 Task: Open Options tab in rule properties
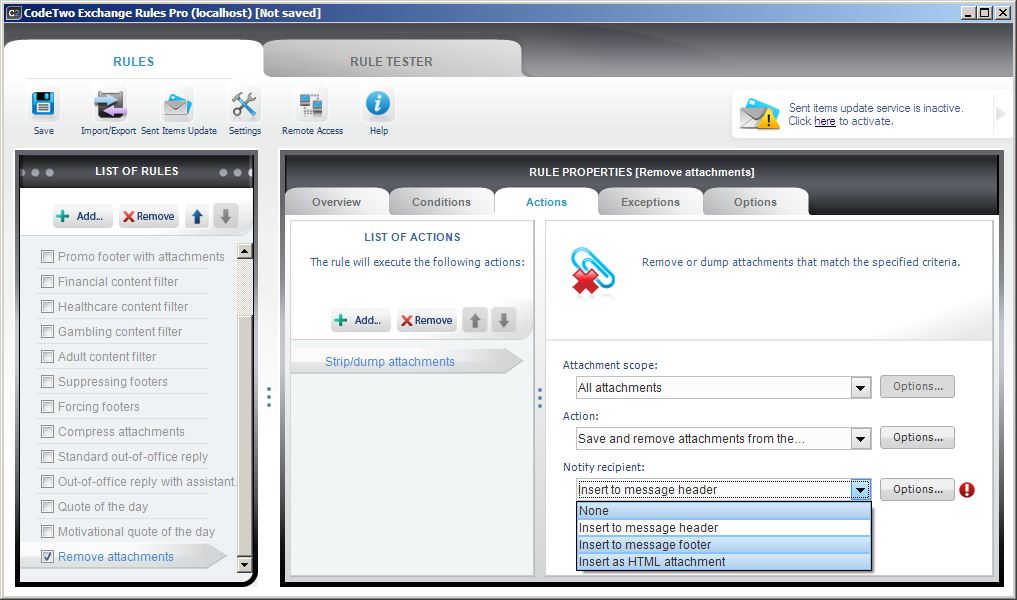(x=756, y=202)
